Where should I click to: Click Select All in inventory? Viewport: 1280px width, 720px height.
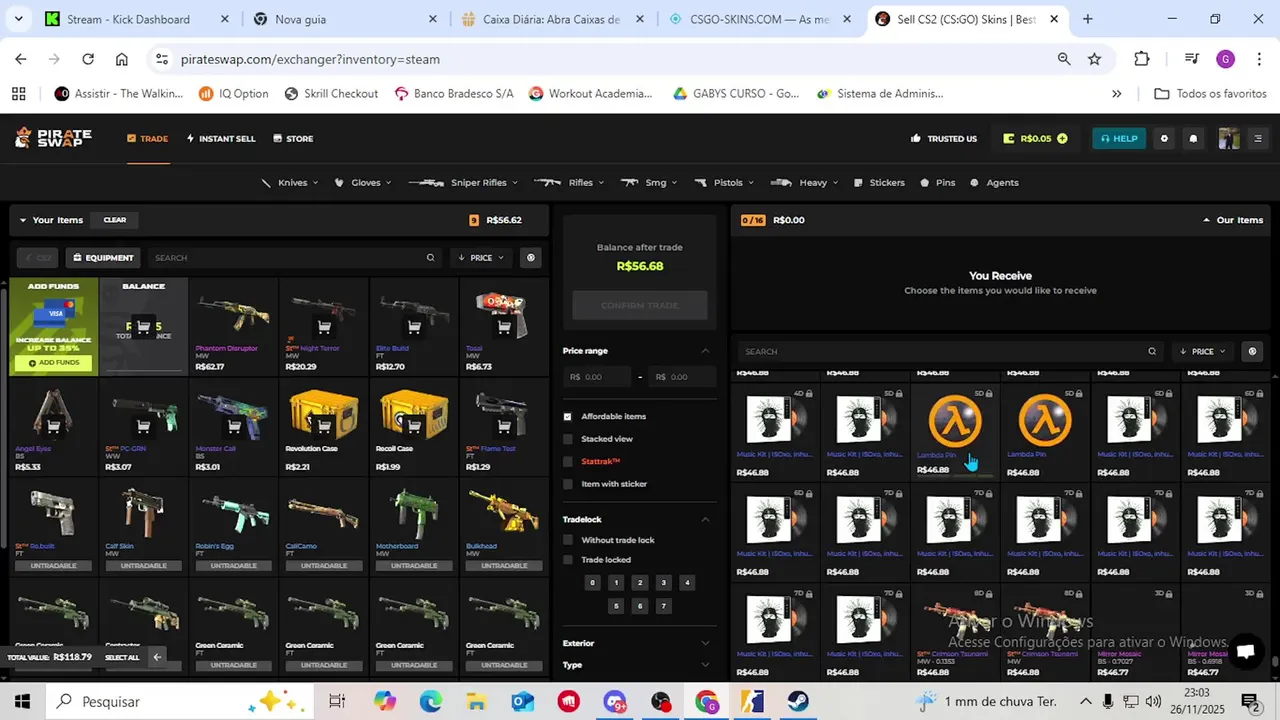point(122,658)
